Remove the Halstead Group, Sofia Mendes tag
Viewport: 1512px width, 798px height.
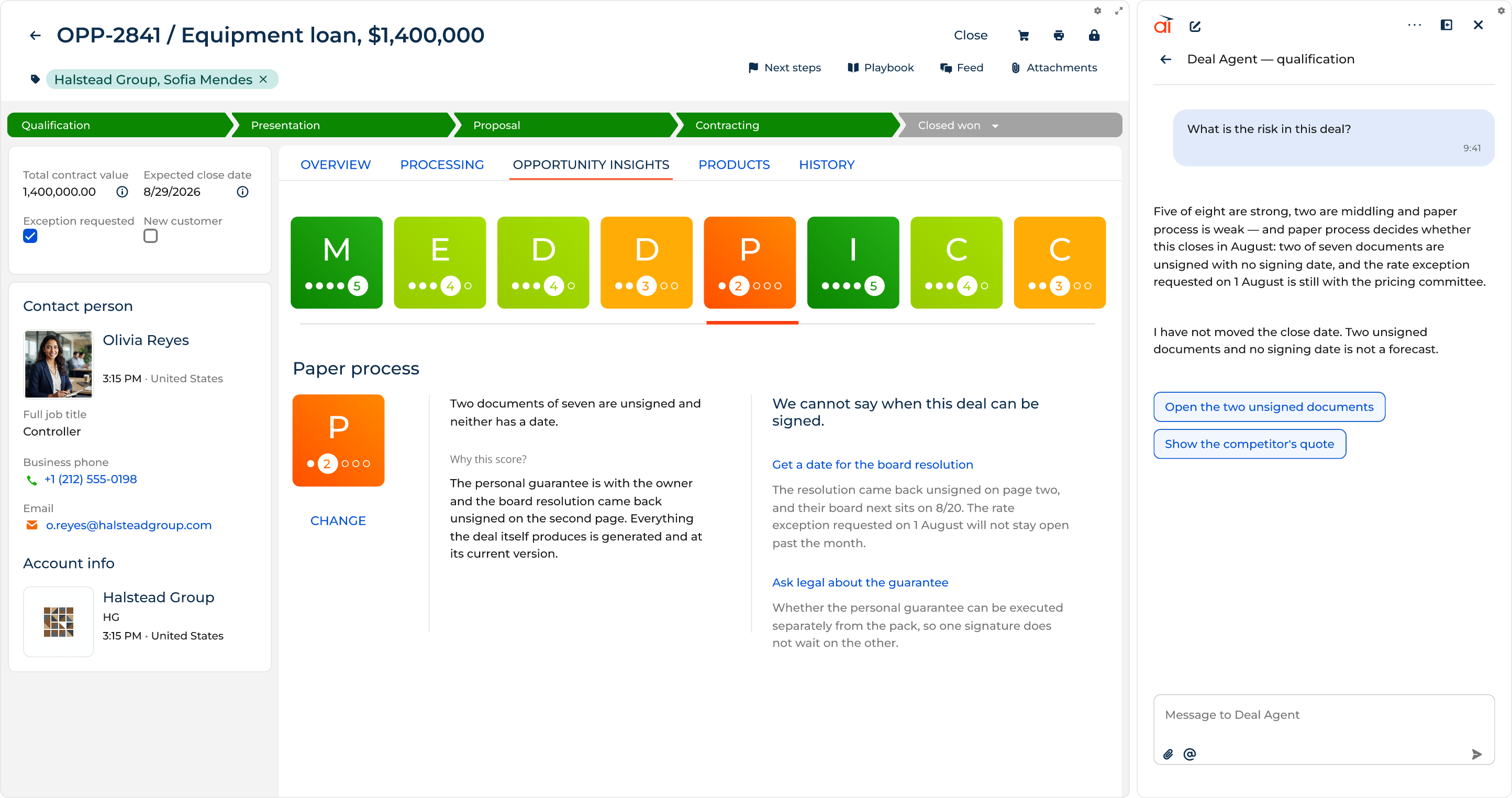tap(263, 79)
